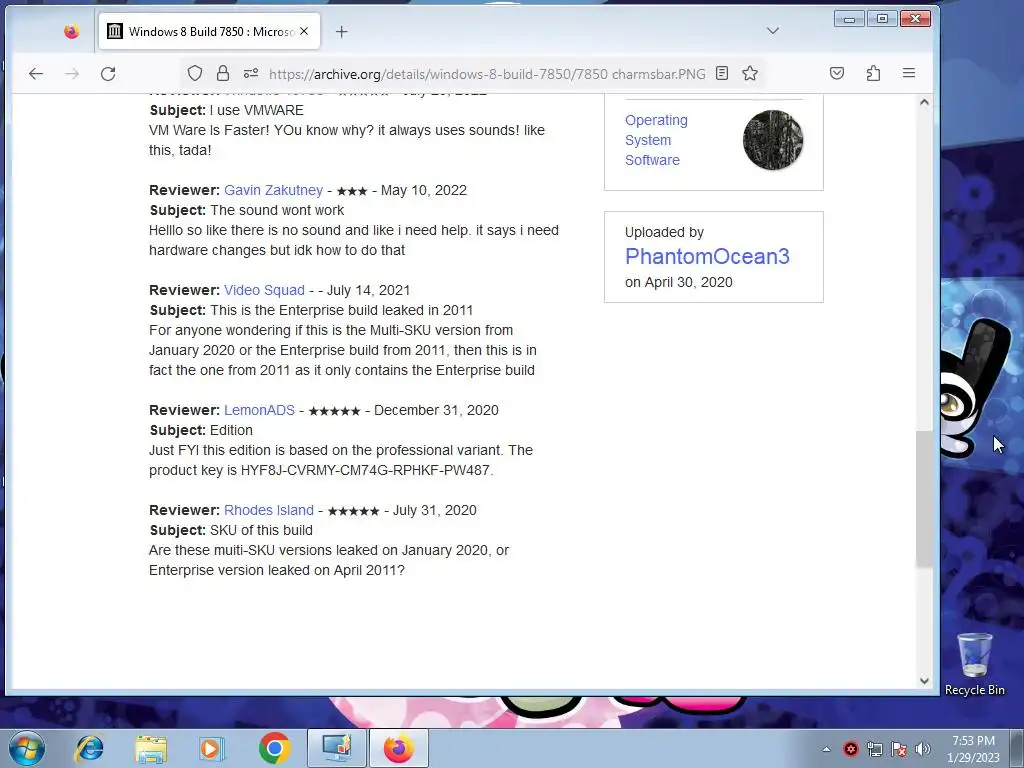The image size is (1024, 768).
Task: Click the scrollbar up arrow
Action: pyautogui.click(x=924, y=103)
